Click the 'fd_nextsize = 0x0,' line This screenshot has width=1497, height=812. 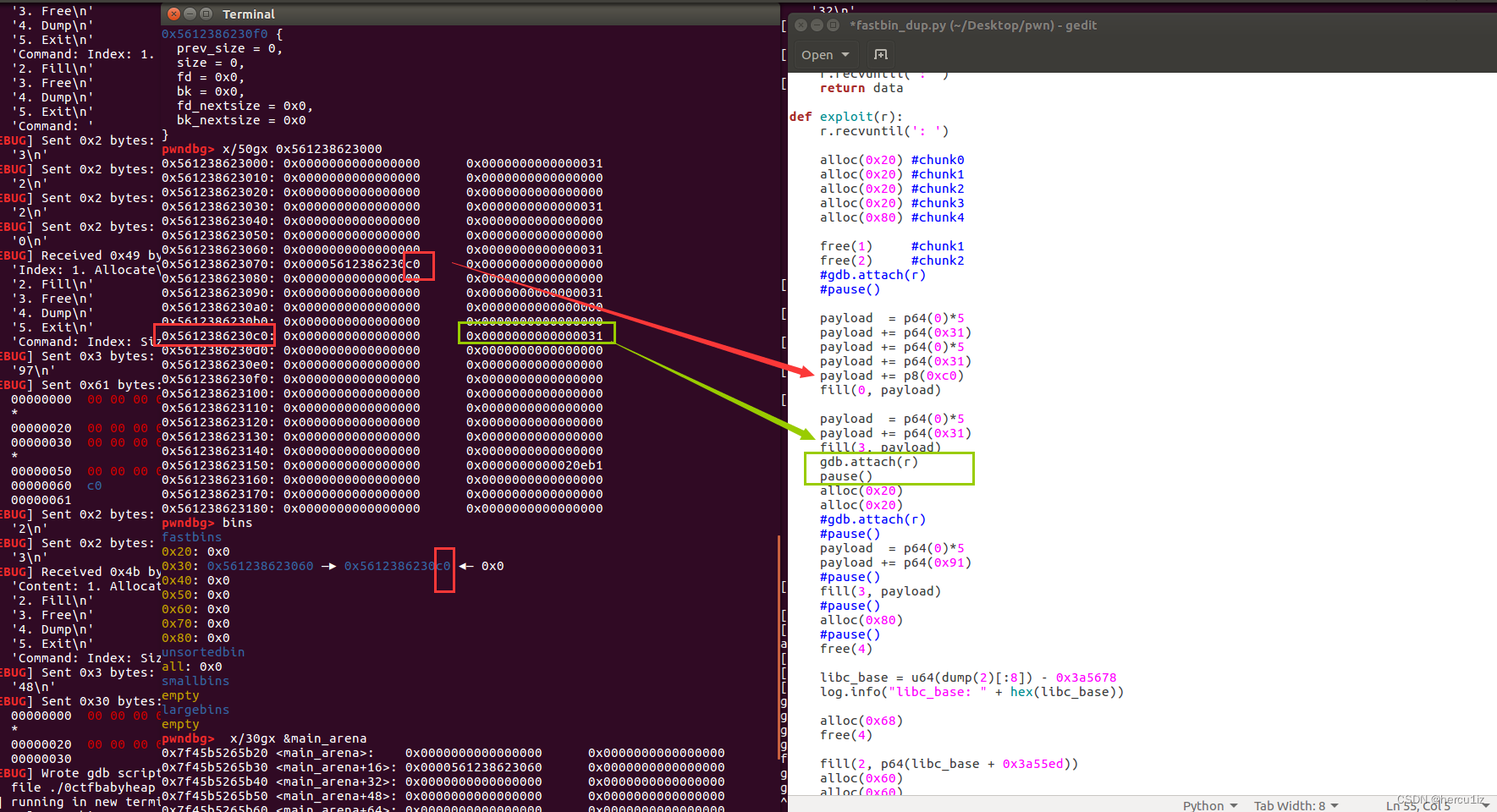245,106
